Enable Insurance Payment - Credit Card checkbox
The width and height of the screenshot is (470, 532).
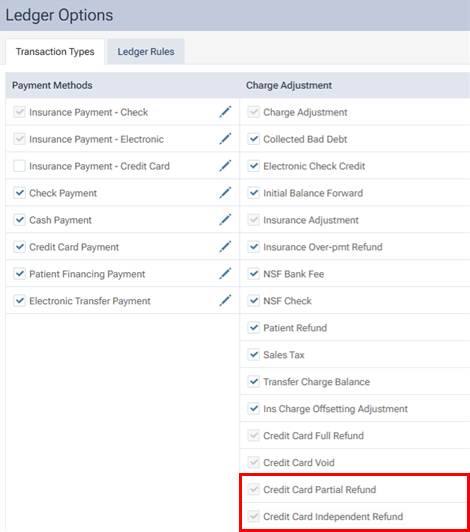(19, 166)
